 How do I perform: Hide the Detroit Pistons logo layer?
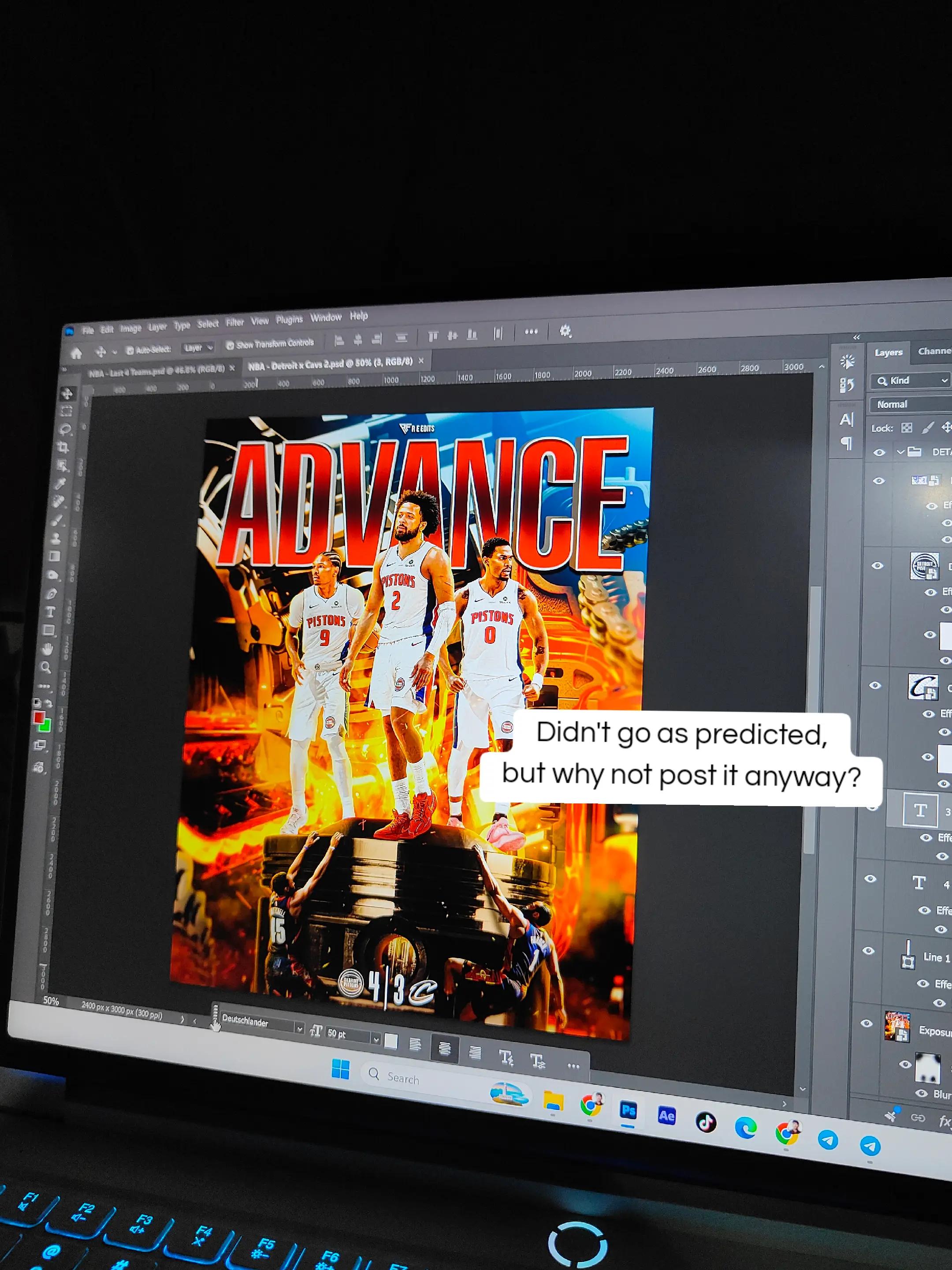click(878, 565)
